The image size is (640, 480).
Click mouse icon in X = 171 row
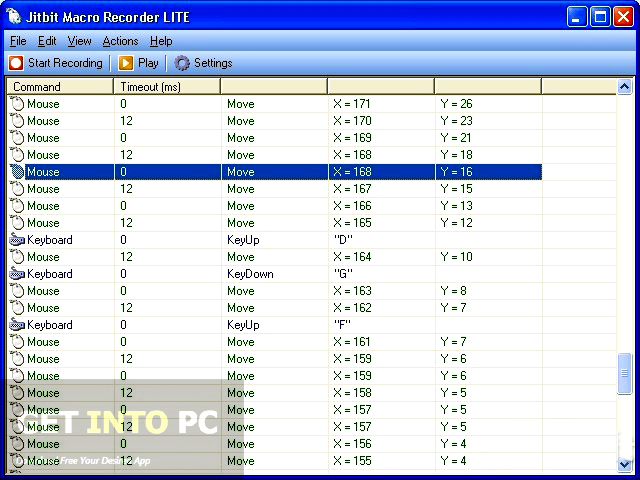point(17,104)
